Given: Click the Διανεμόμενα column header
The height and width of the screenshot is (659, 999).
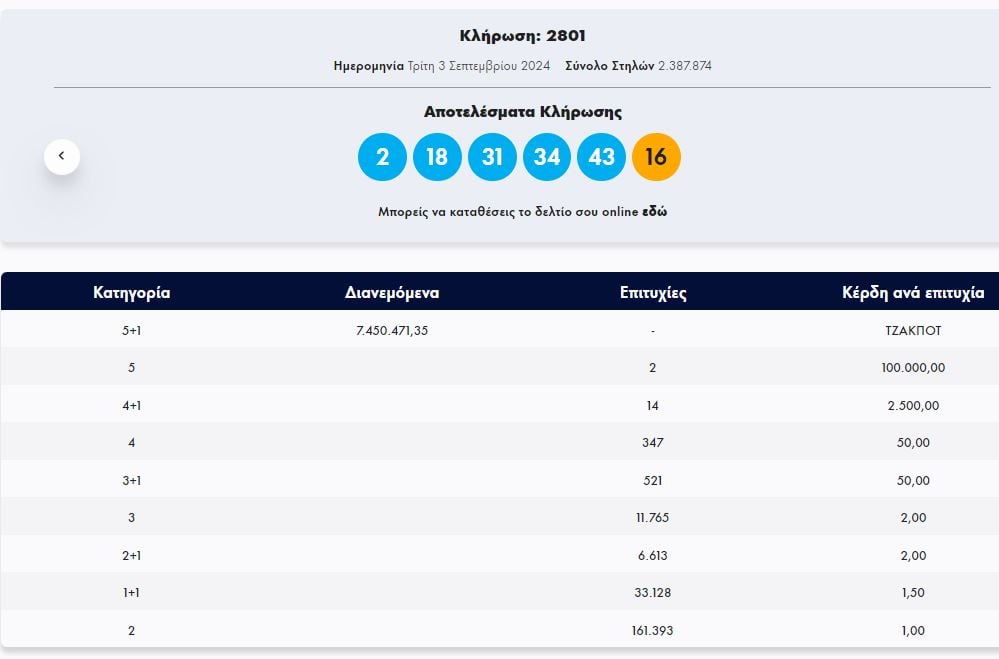Looking at the screenshot, I should point(392,293).
